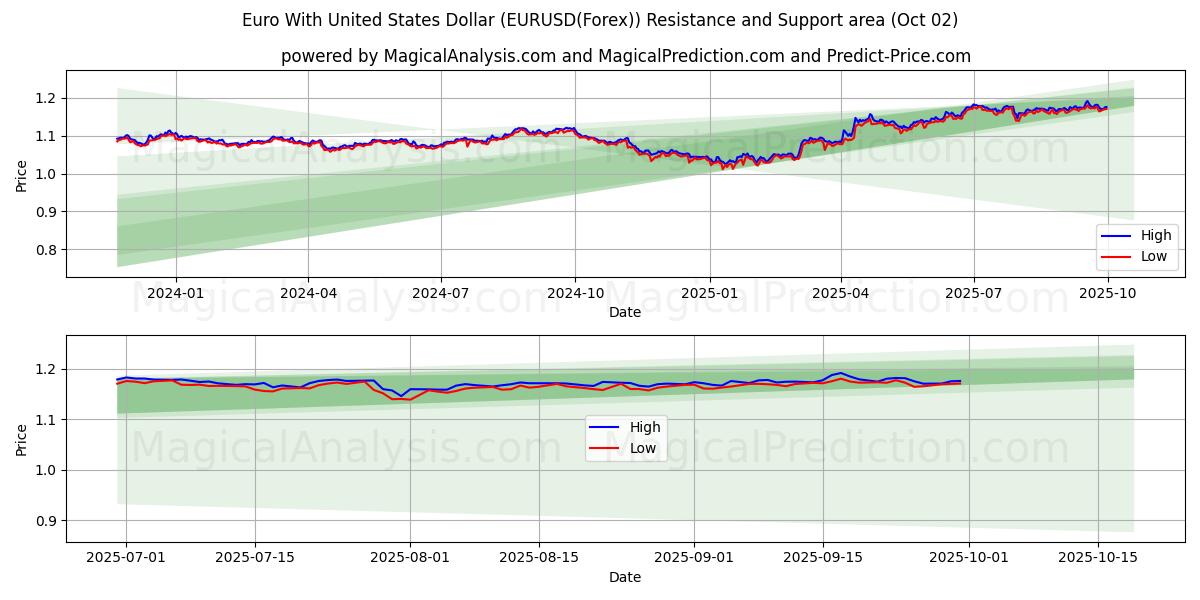Click the 2025-10 tick on the top chart

[1107, 293]
